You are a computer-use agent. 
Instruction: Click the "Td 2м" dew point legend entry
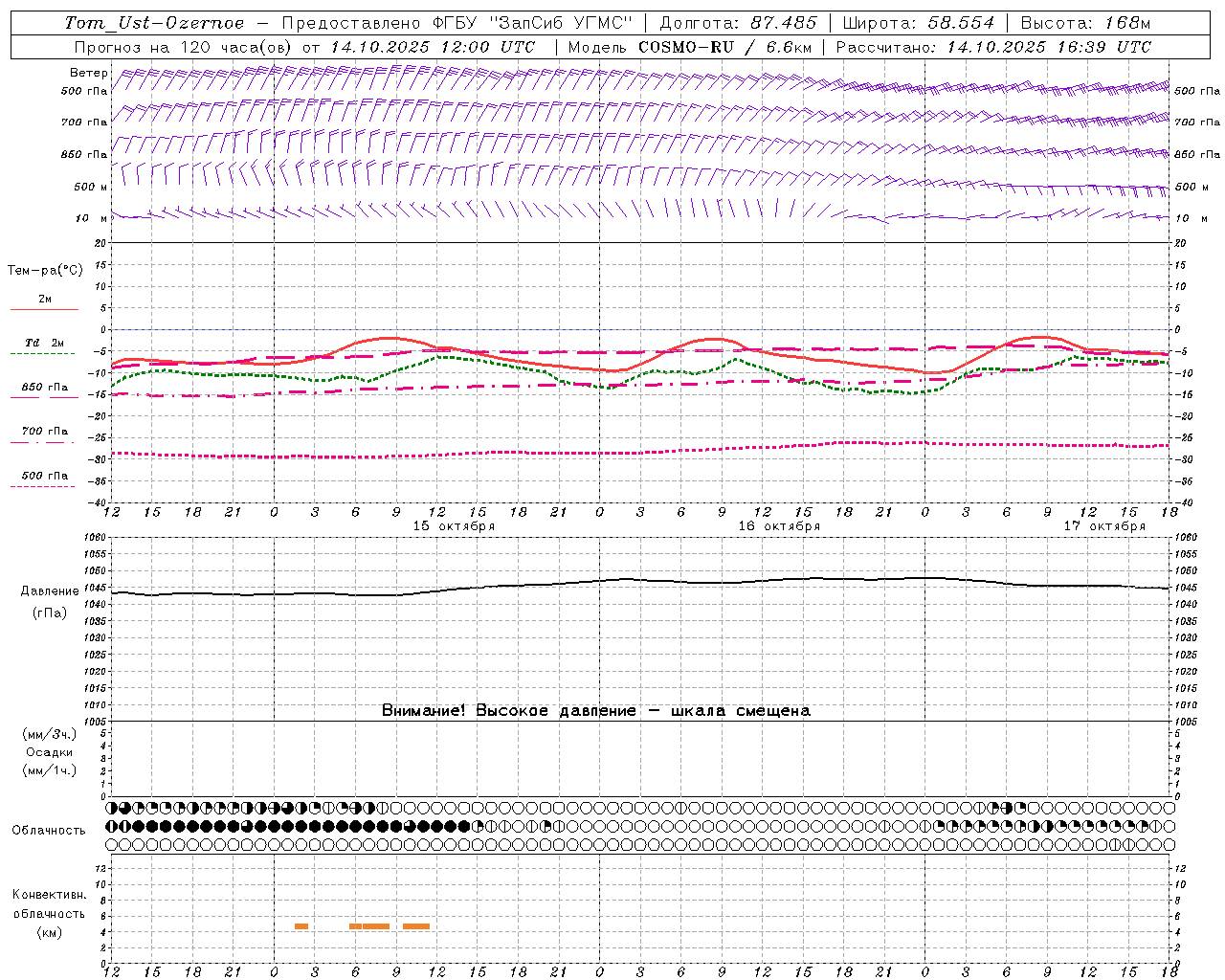(x=45, y=343)
